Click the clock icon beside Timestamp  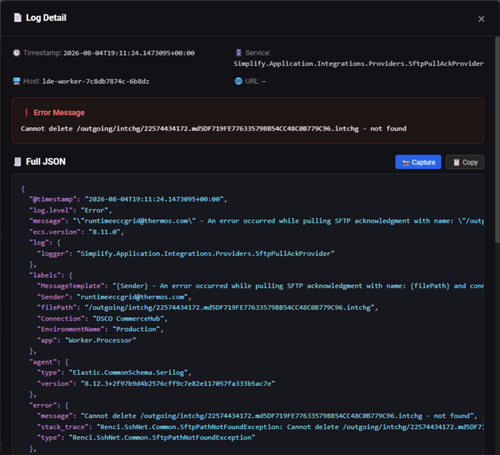click(16, 53)
